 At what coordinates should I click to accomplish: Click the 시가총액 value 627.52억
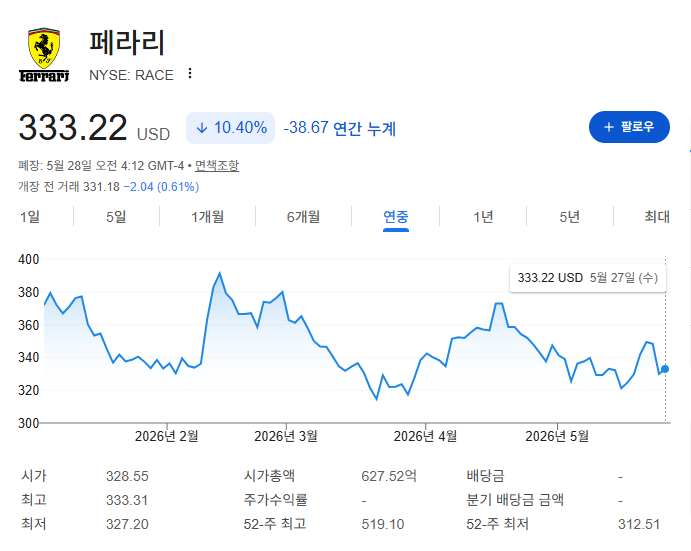pyautogui.click(x=389, y=476)
